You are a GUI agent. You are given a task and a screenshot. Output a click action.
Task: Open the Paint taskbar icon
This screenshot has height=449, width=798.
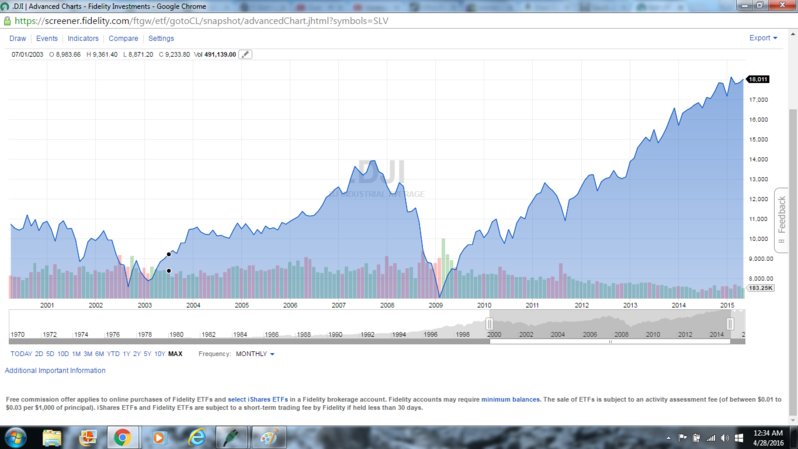[x=269, y=438]
